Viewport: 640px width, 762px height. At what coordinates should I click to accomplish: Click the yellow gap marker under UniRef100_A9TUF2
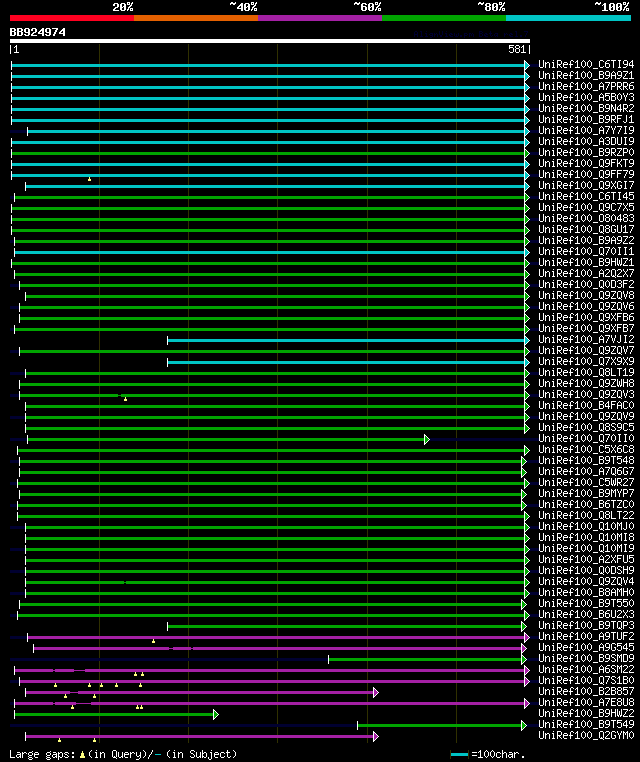(x=154, y=641)
